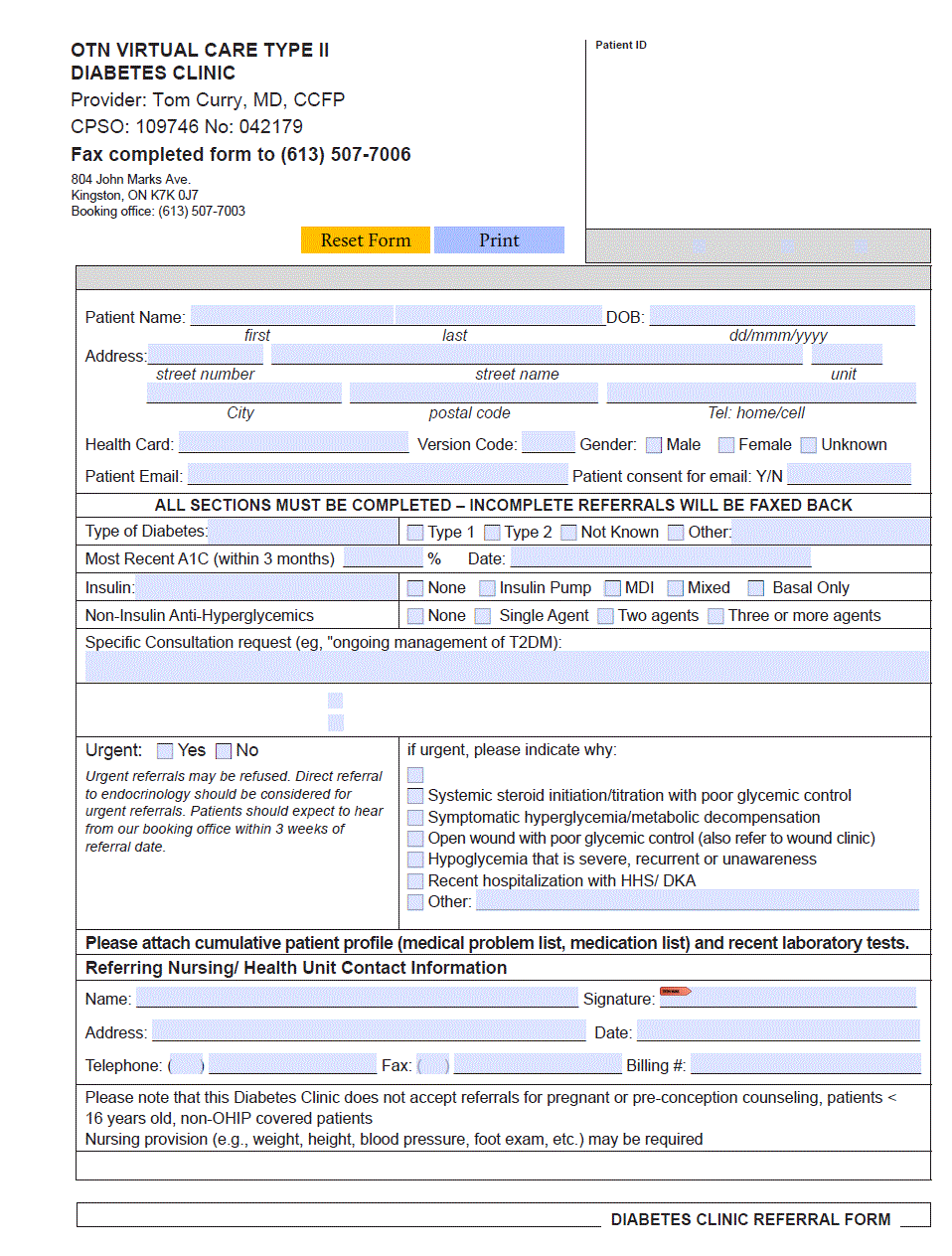Click the Specific Consultation request field

click(508, 667)
